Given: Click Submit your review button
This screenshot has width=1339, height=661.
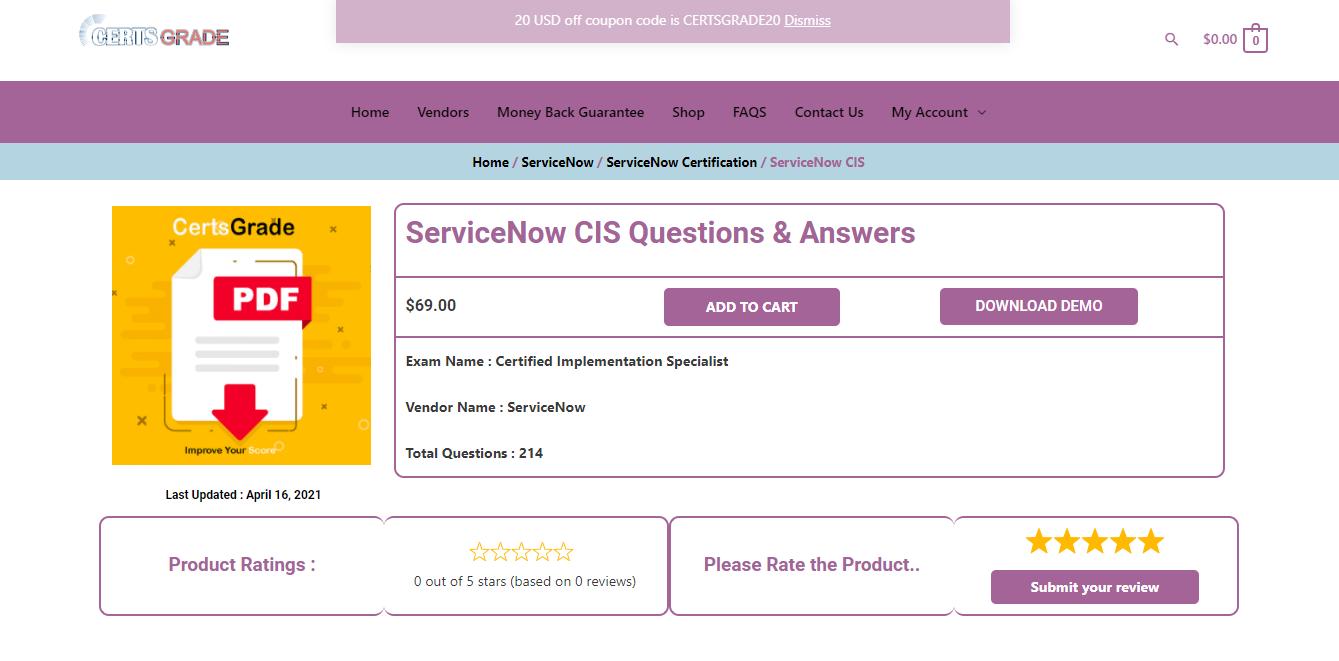Looking at the screenshot, I should [x=1095, y=587].
